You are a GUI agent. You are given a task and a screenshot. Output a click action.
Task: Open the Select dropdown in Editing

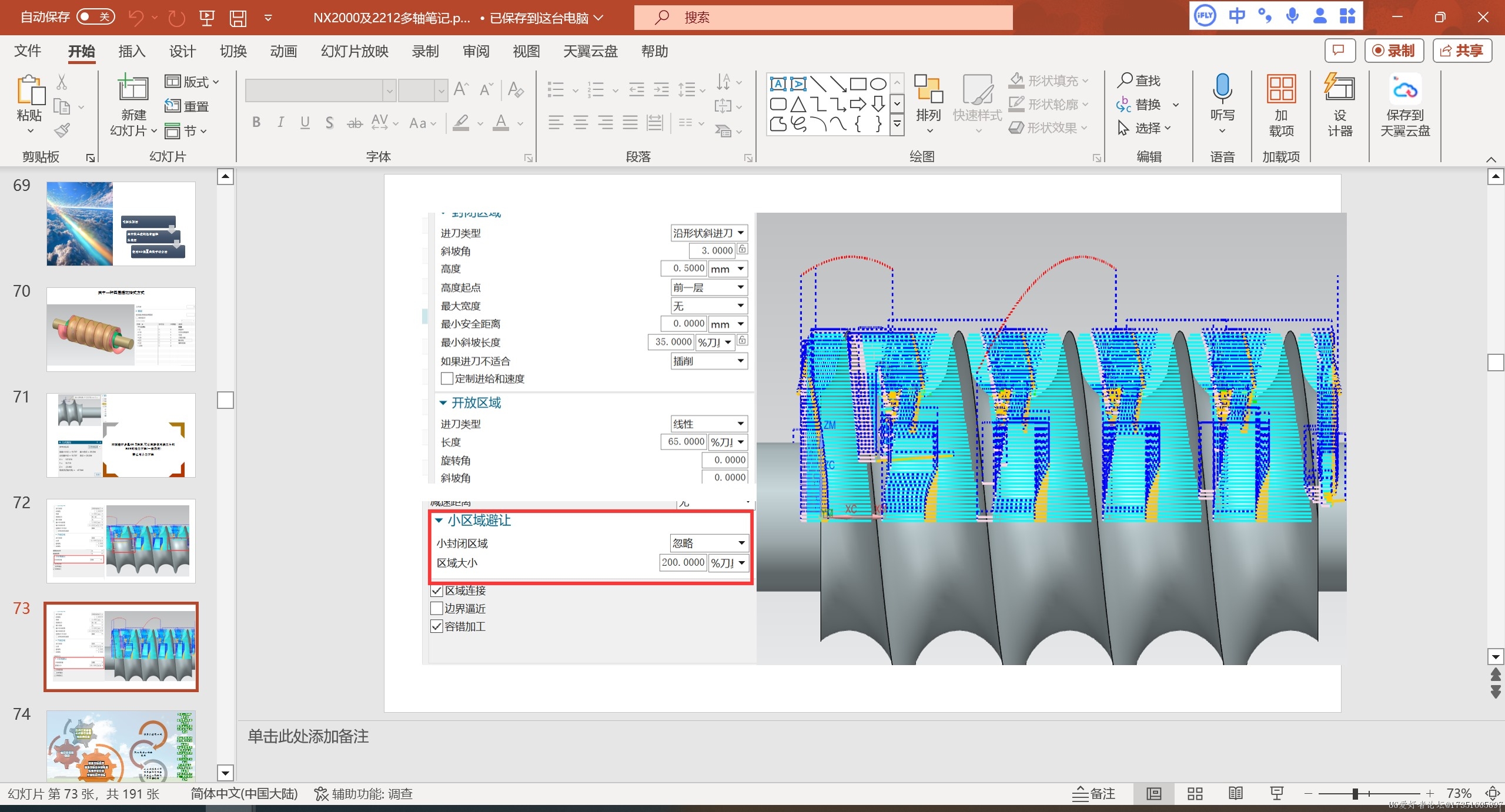pos(1144,127)
